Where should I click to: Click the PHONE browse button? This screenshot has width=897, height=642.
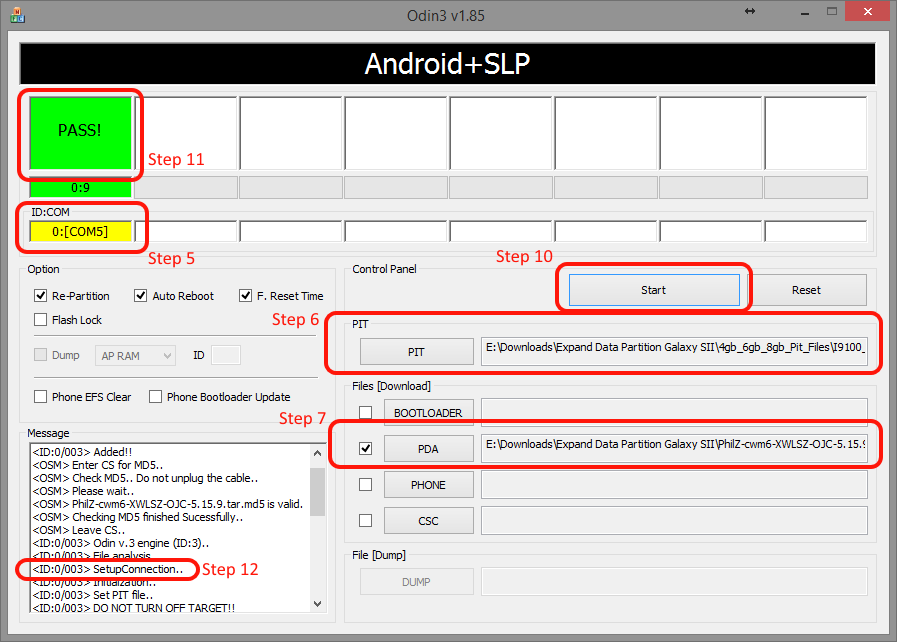coord(428,485)
